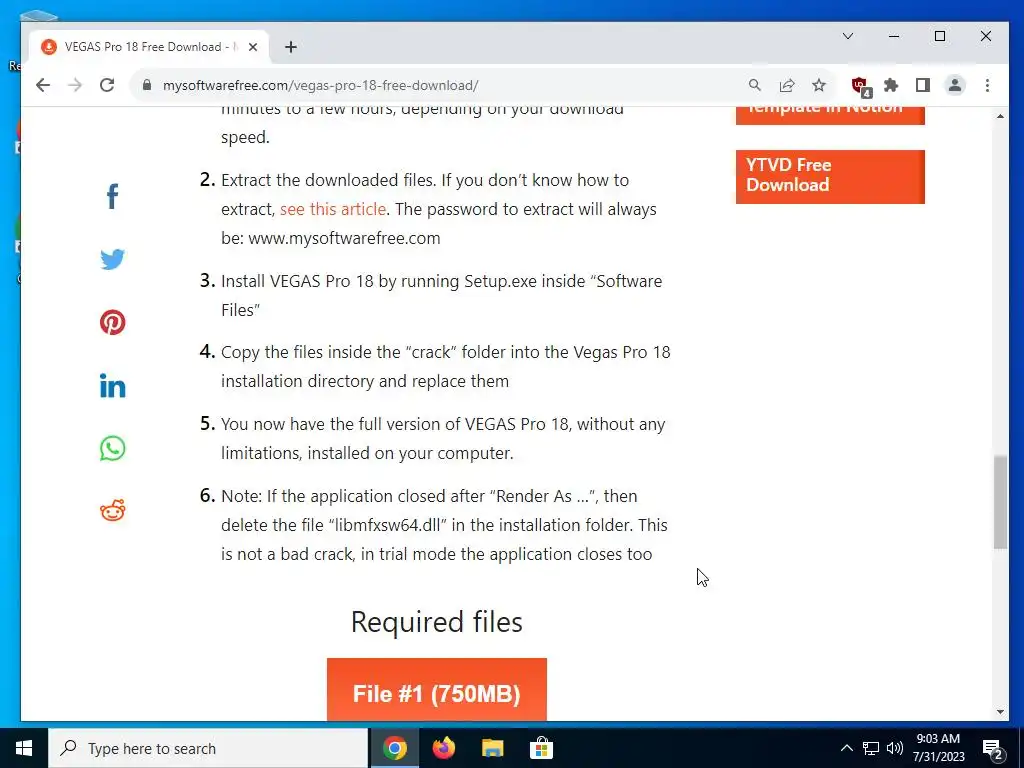The height and width of the screenshot is (768, 1024).
Task: Open the Extensions puzzle icon
Action: click(891, 85)
